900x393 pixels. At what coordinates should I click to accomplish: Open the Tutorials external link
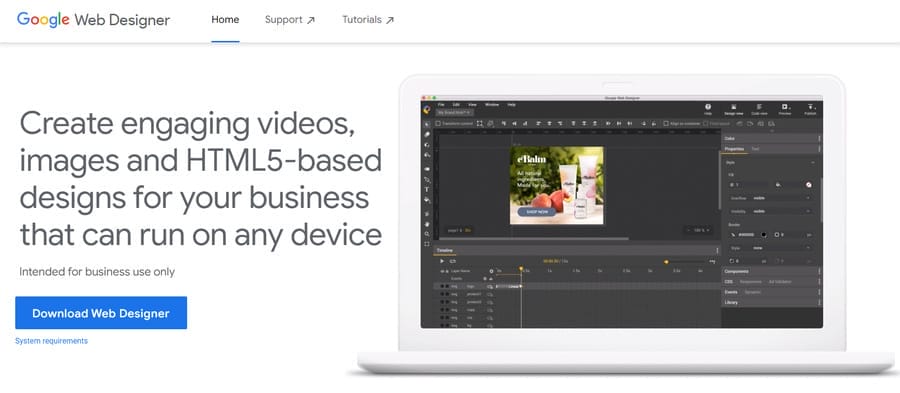pos(368,20)
